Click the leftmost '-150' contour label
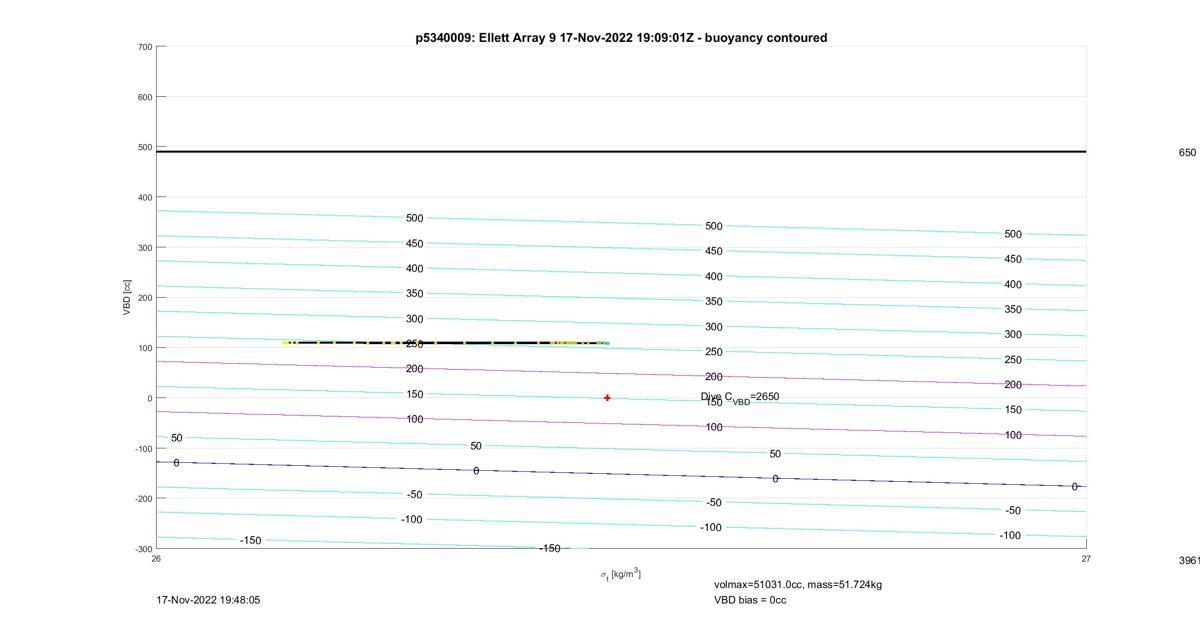1200x617 pixels. pyautogui.click(x=250, y=540)
